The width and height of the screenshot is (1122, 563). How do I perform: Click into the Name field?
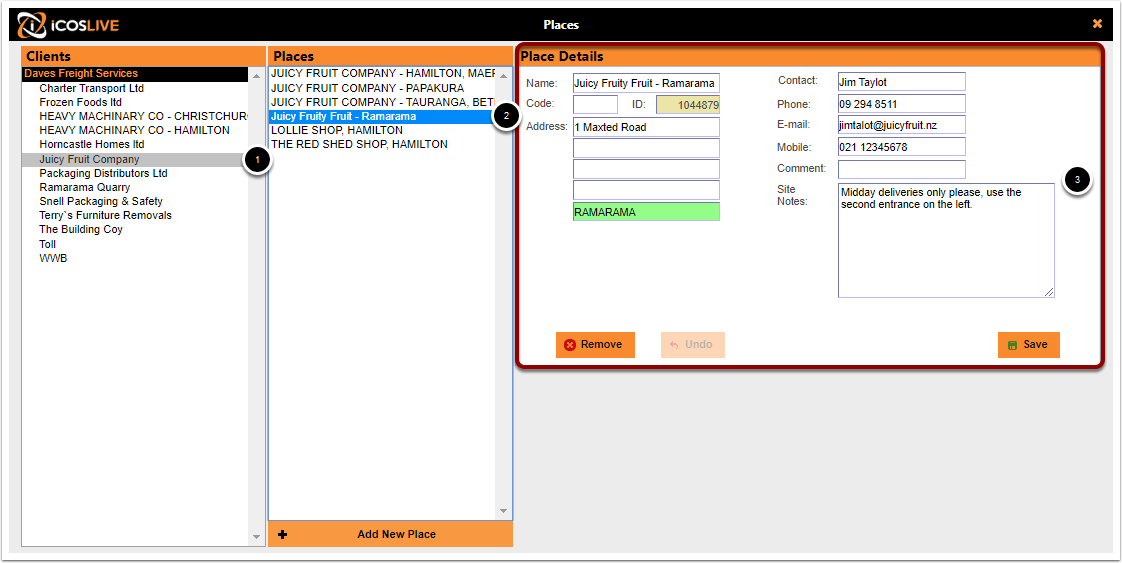click(x=646, y=83)
